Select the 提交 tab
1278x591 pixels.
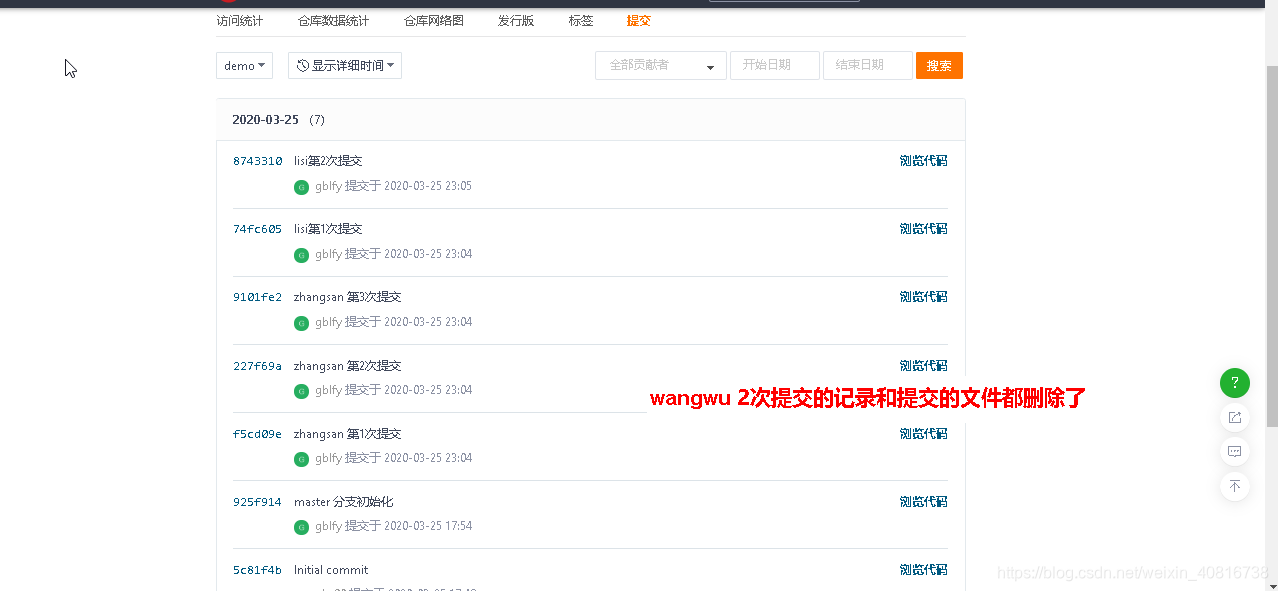pyautogui.click(x=639, y=21)
